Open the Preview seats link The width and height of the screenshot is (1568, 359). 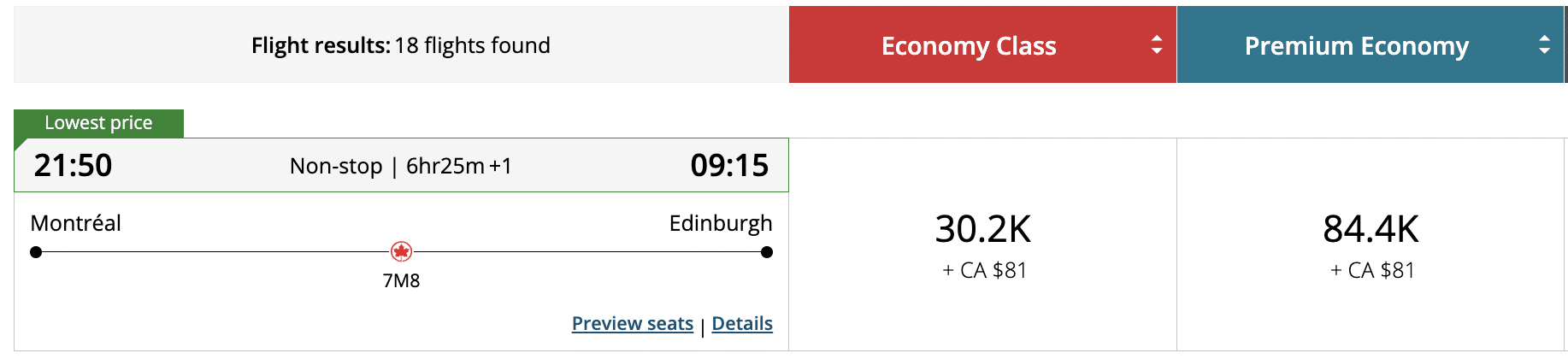point(632,323)
